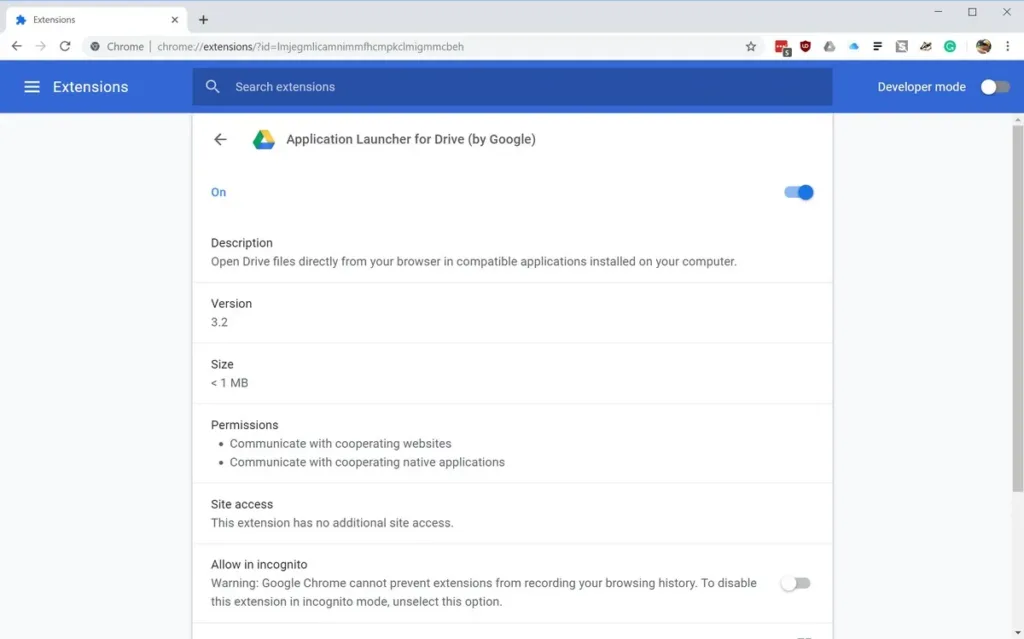Click the page vertical scrollbar
The image size is (1024, 639).
[x=1017, y=308]
